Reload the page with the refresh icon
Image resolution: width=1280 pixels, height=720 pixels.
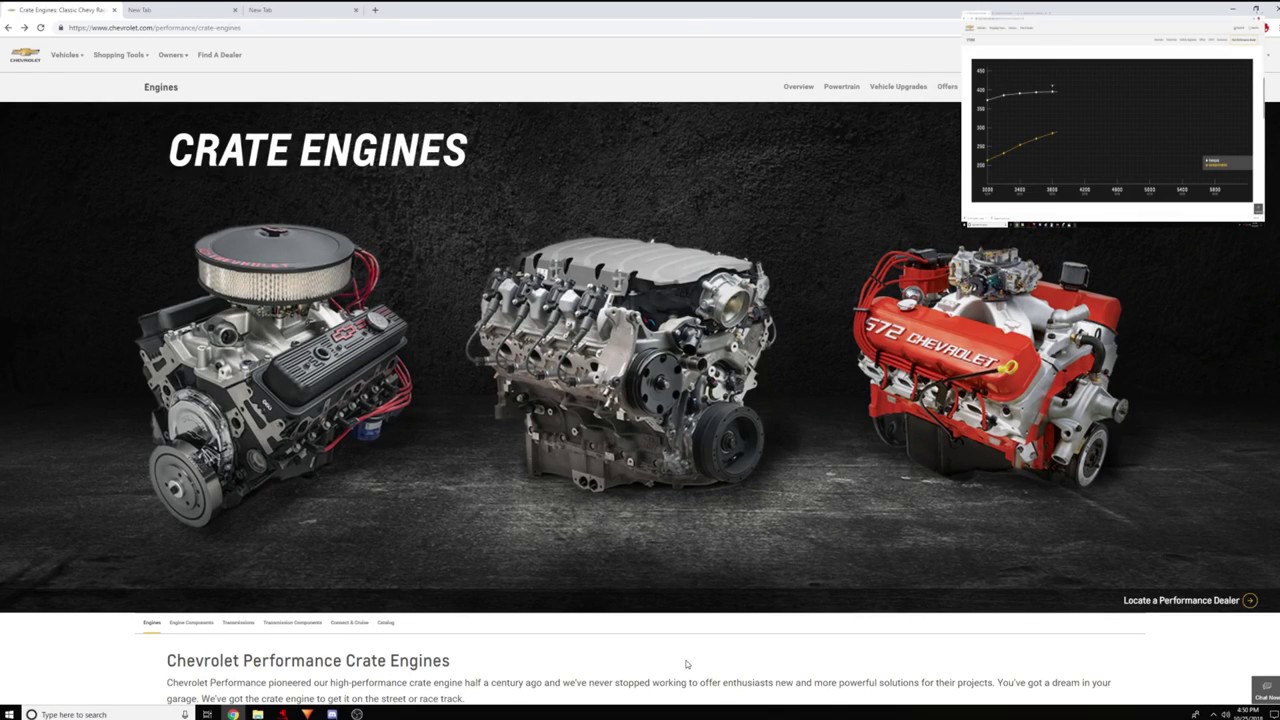[40, 27]
